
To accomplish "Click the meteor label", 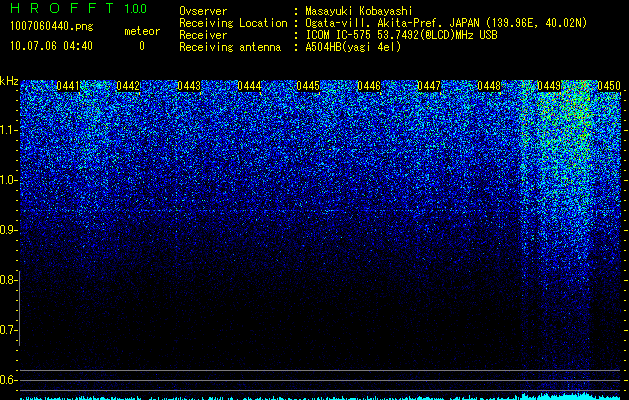I will [x=142, y=31].
